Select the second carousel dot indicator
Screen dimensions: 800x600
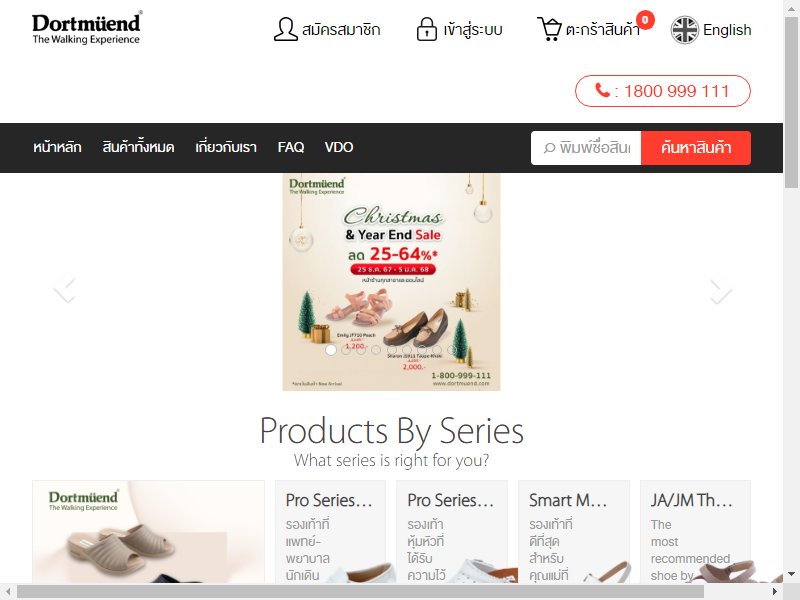pos(346,350)
